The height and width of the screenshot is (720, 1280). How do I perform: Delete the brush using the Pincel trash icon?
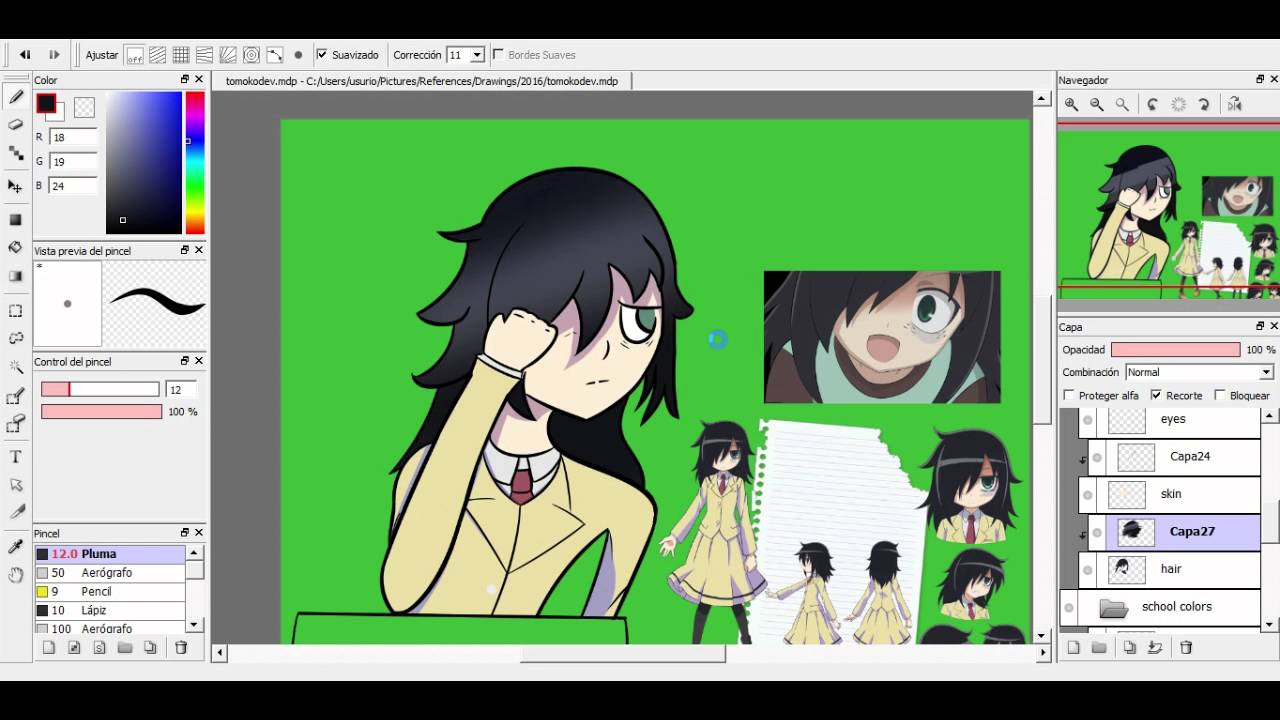pyautogui.click(x=181, y=647)
